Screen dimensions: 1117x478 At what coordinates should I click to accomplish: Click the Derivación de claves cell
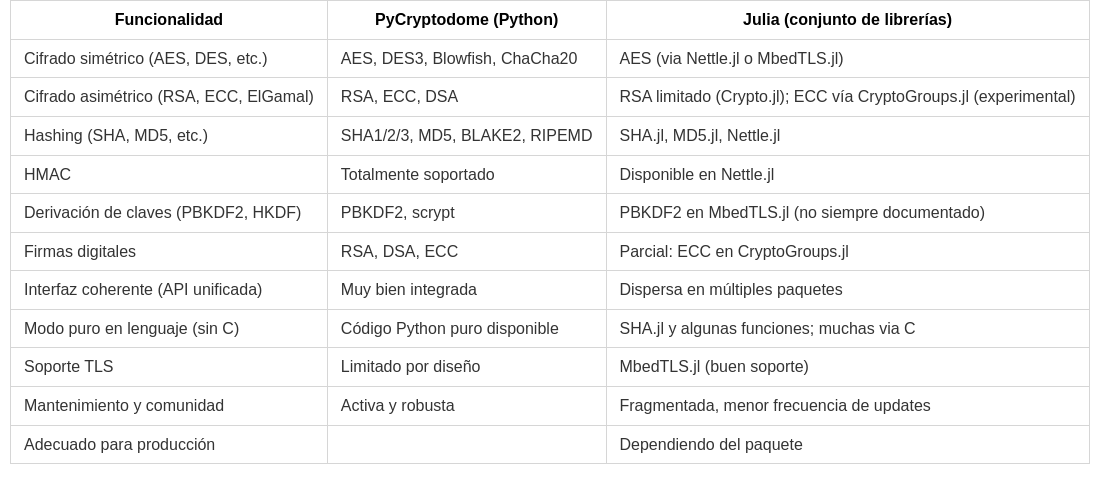[169, 213]
